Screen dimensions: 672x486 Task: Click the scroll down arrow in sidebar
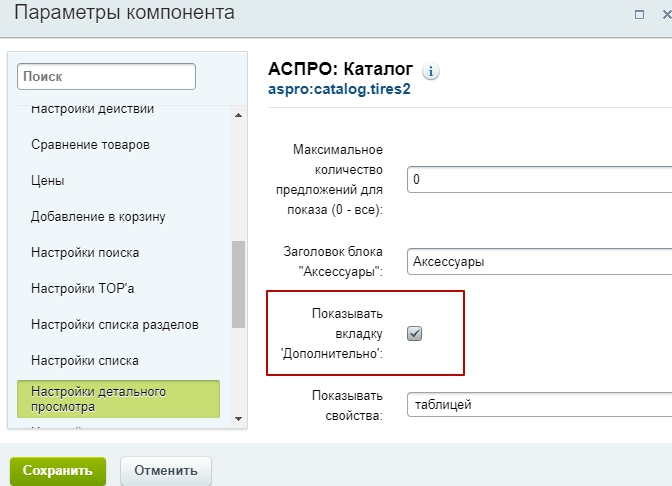click(x=239, y=419)
